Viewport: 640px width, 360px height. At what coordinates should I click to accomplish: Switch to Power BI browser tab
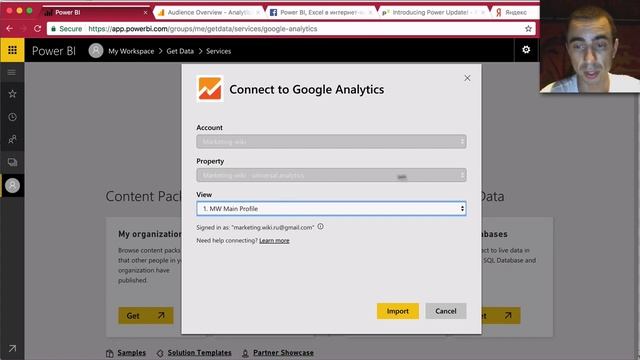[x=96, y=13]
